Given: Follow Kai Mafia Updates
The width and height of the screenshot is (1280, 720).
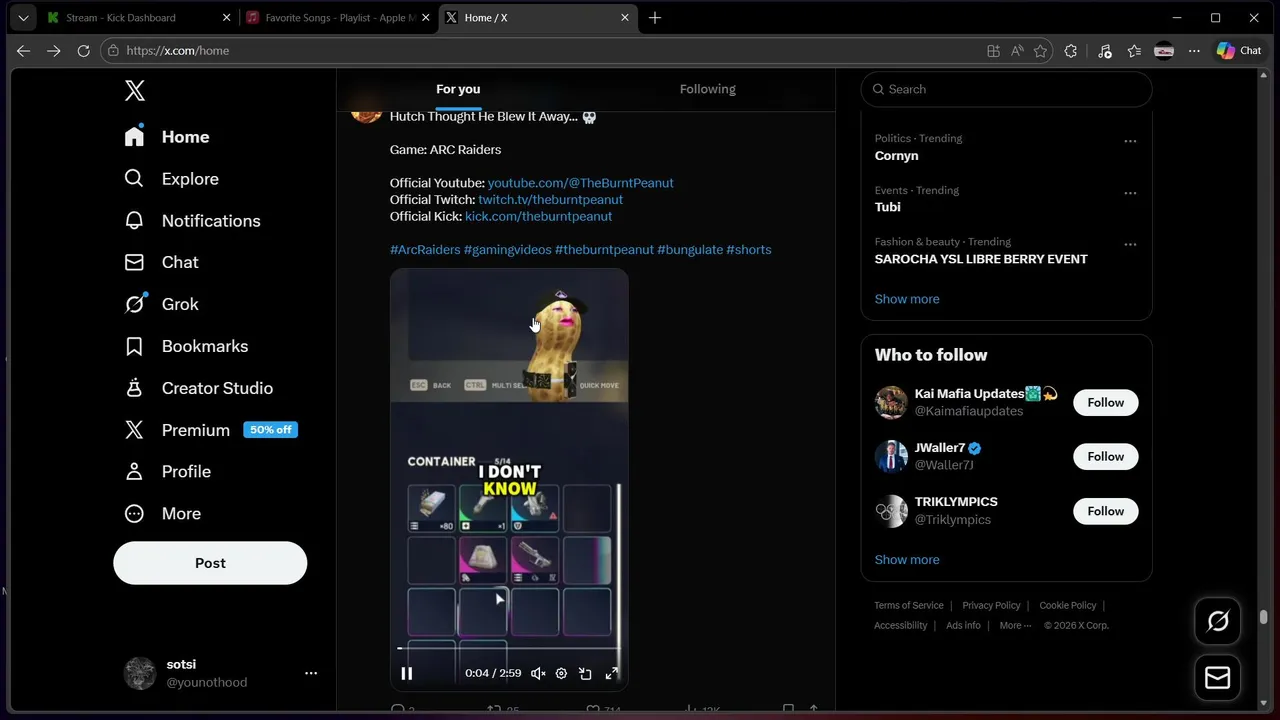Looking at the screenshot, I should point(1105,403).
